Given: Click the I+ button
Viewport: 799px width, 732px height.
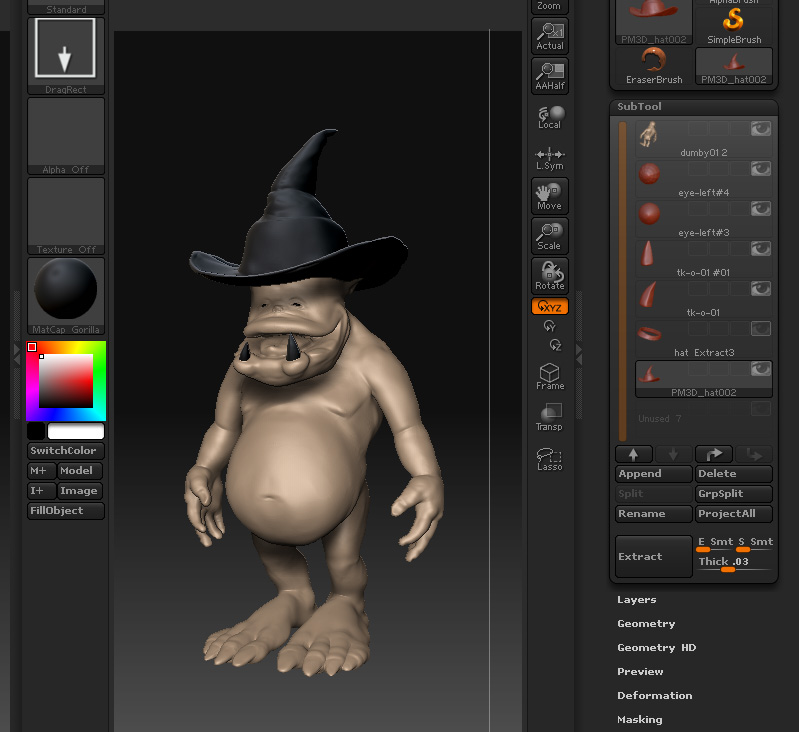Looking at the screenshot, I should (41, 491).
